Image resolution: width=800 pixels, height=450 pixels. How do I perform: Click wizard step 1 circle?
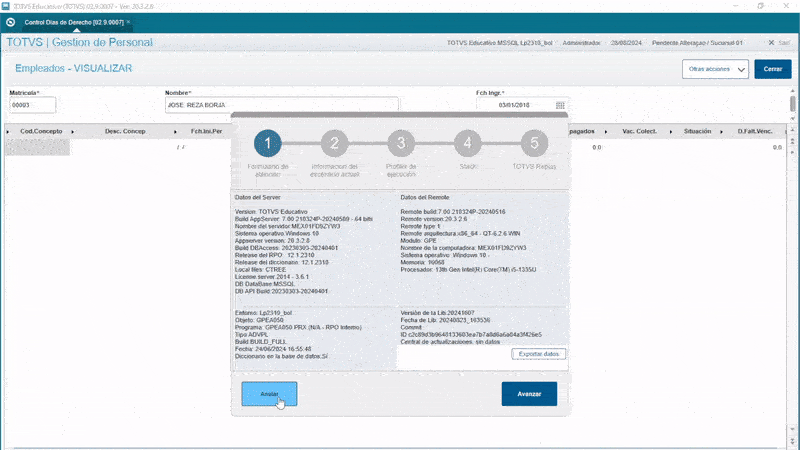click(x=267, y=143)
